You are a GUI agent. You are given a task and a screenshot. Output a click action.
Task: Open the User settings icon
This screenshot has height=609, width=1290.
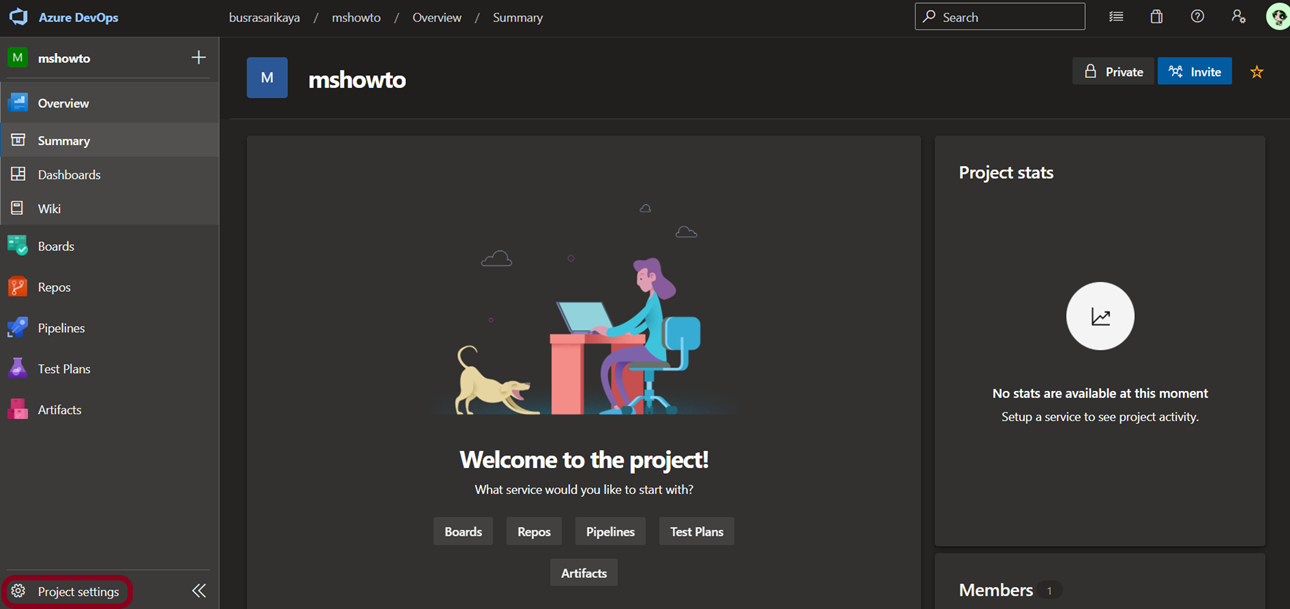coord(1238,17)
